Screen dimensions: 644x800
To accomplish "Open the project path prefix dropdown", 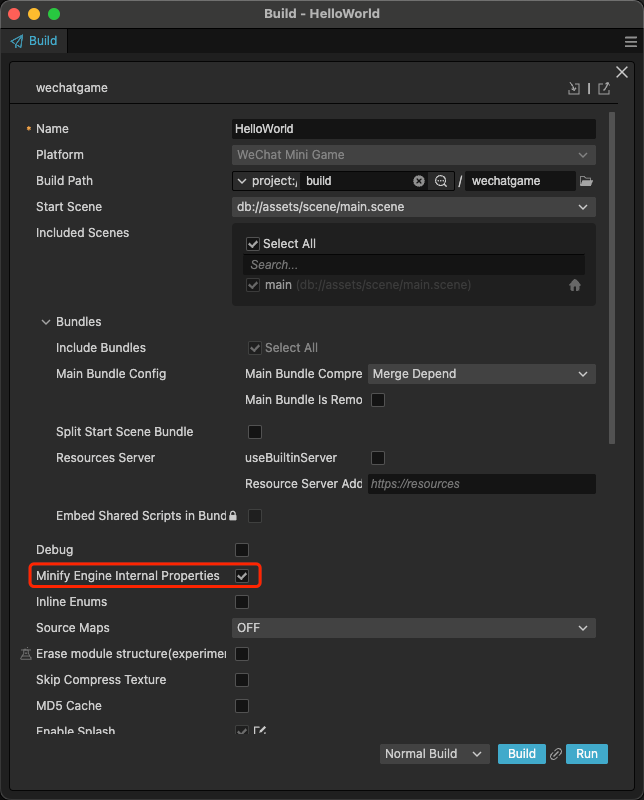I will pyautogui.click(x=266, y=181).
